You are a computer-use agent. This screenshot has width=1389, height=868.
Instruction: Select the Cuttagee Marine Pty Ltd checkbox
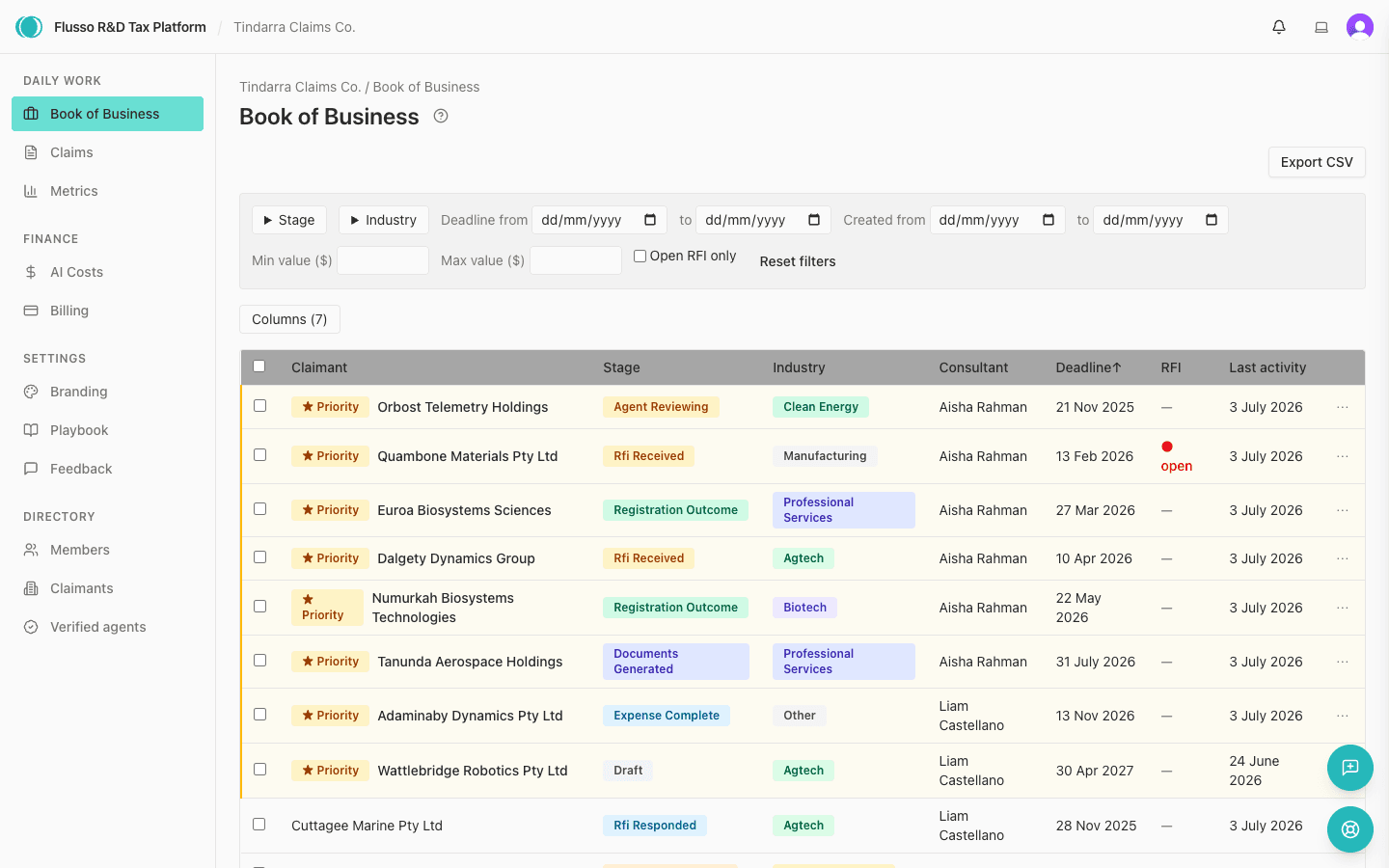click(x=259, y=825)
